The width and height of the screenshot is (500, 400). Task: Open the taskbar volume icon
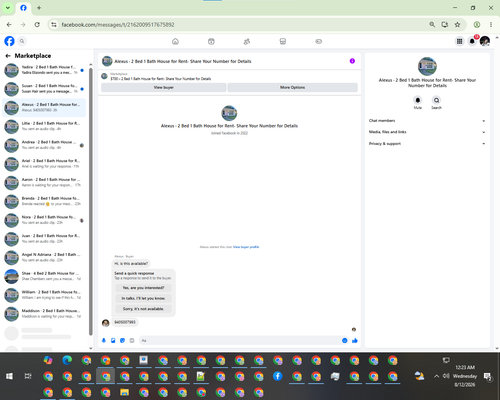pyautogui.click(x=446, y=376)
